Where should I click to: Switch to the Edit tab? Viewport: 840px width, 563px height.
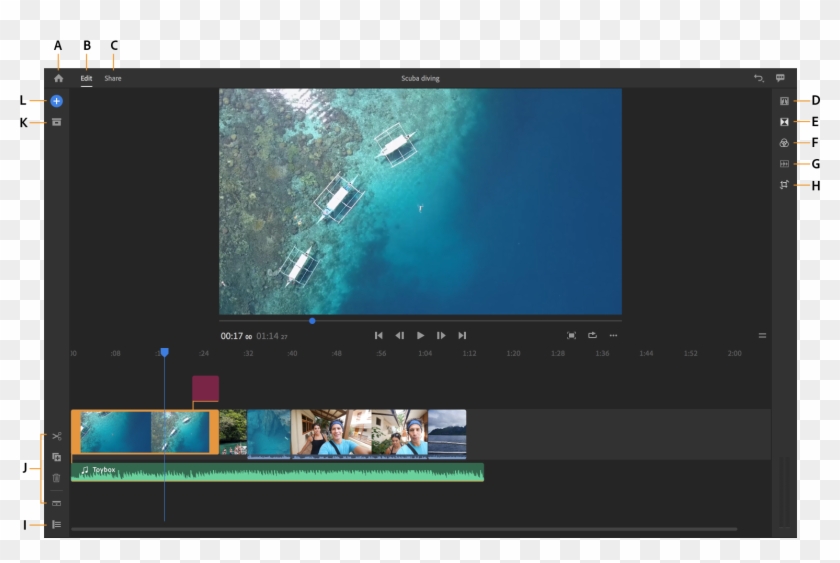86,78
